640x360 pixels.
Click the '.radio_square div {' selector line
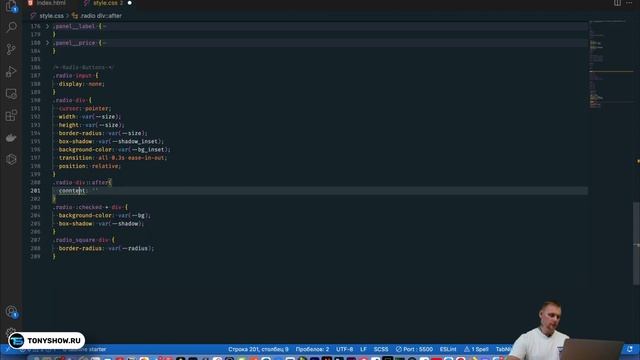(84, 240)
